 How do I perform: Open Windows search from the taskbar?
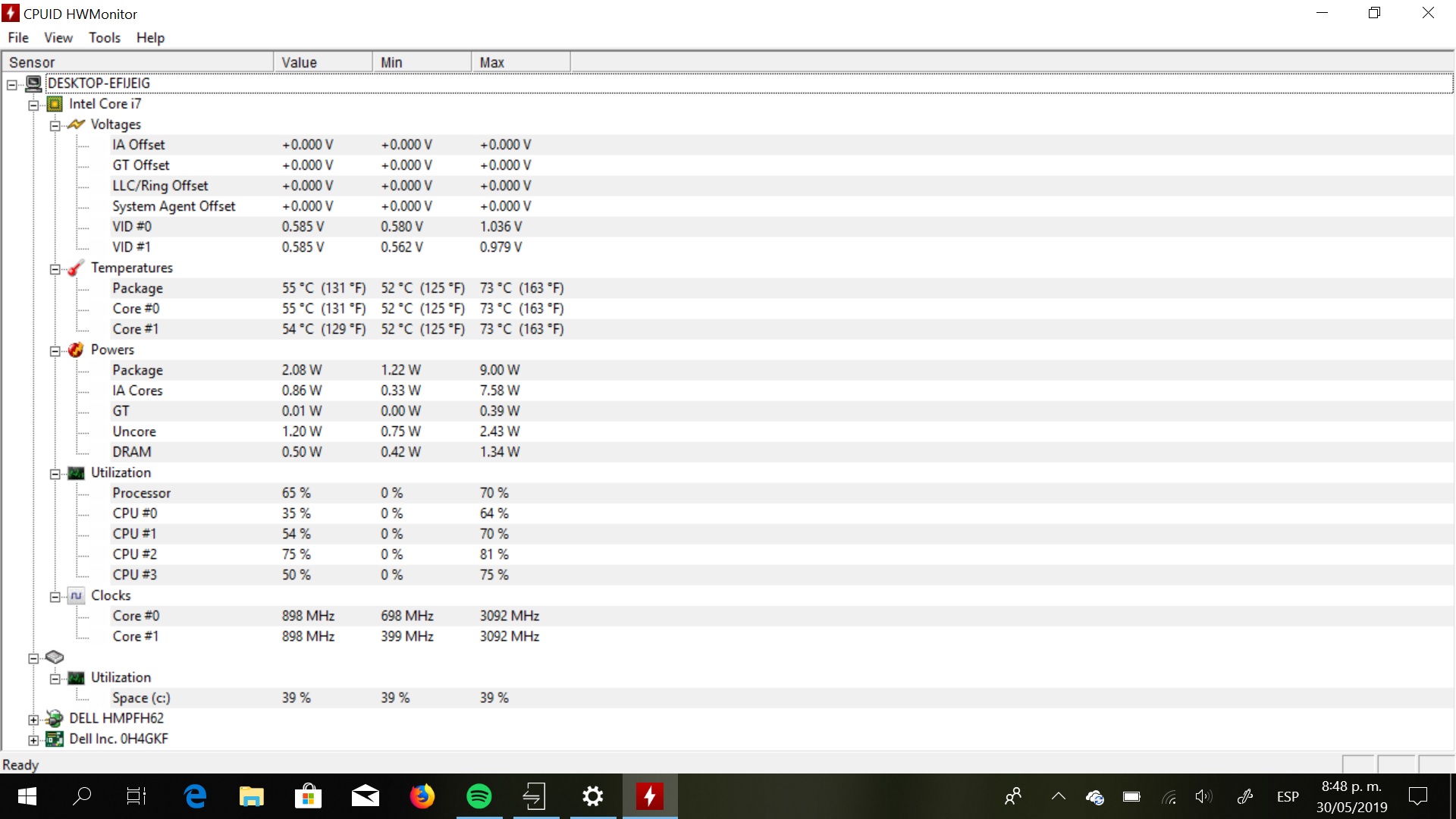point(81,796)
